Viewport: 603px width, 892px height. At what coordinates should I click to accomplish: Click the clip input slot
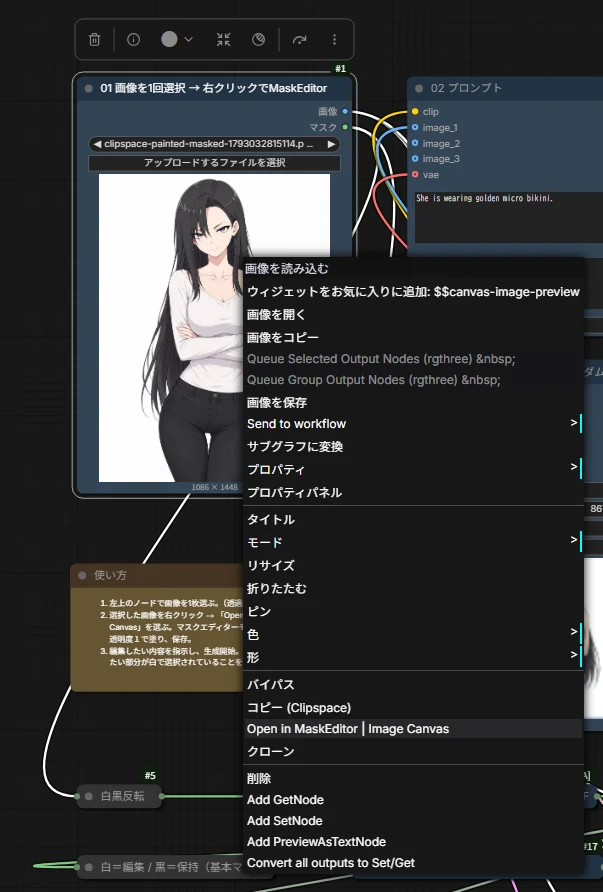coord(415,112)
